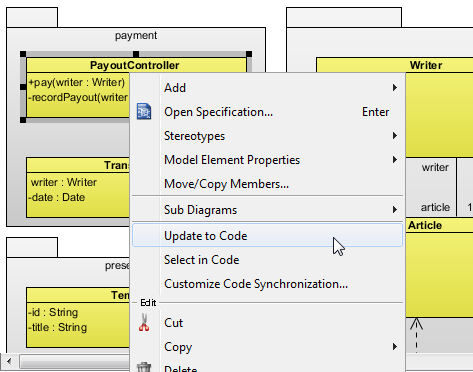Choose Delete at menu bottom
Image resolution: width=473 pixels, height=372 pixels.
click(x=267, y=367)
